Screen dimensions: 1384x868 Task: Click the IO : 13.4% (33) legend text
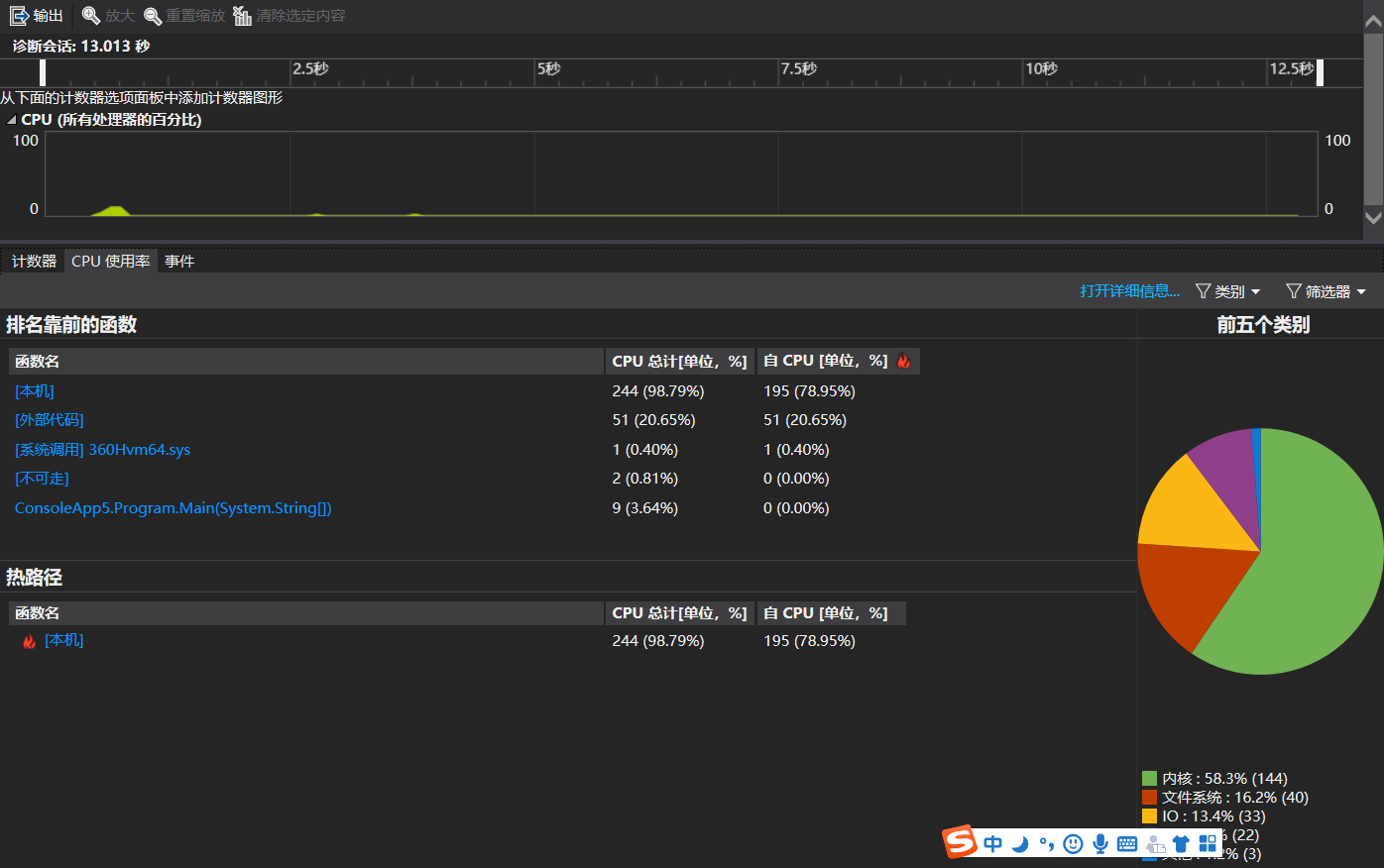pos(1214,816)
